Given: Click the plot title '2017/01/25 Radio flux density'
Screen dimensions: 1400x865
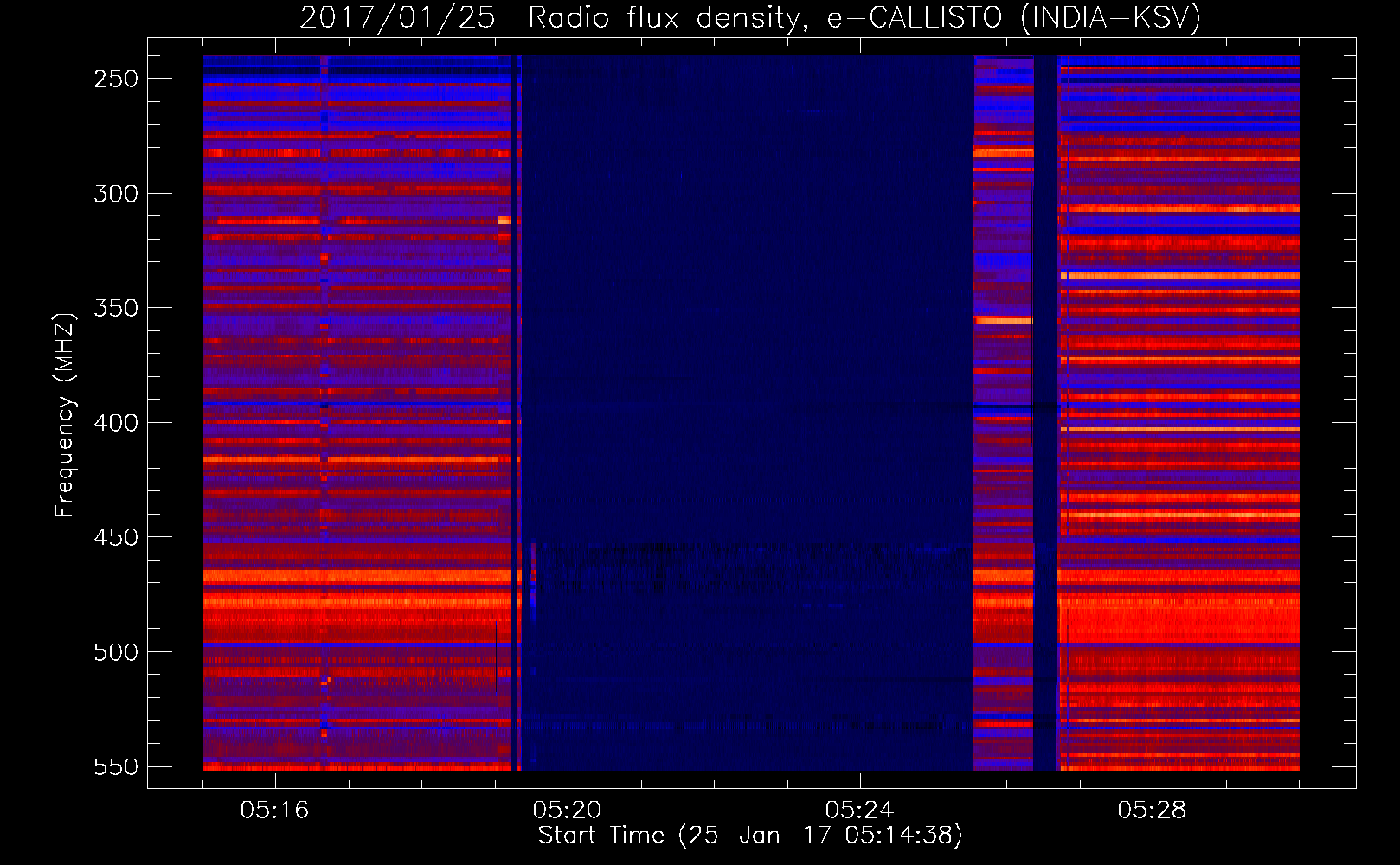Looking at the screenshot, I should tap(750, 18).
